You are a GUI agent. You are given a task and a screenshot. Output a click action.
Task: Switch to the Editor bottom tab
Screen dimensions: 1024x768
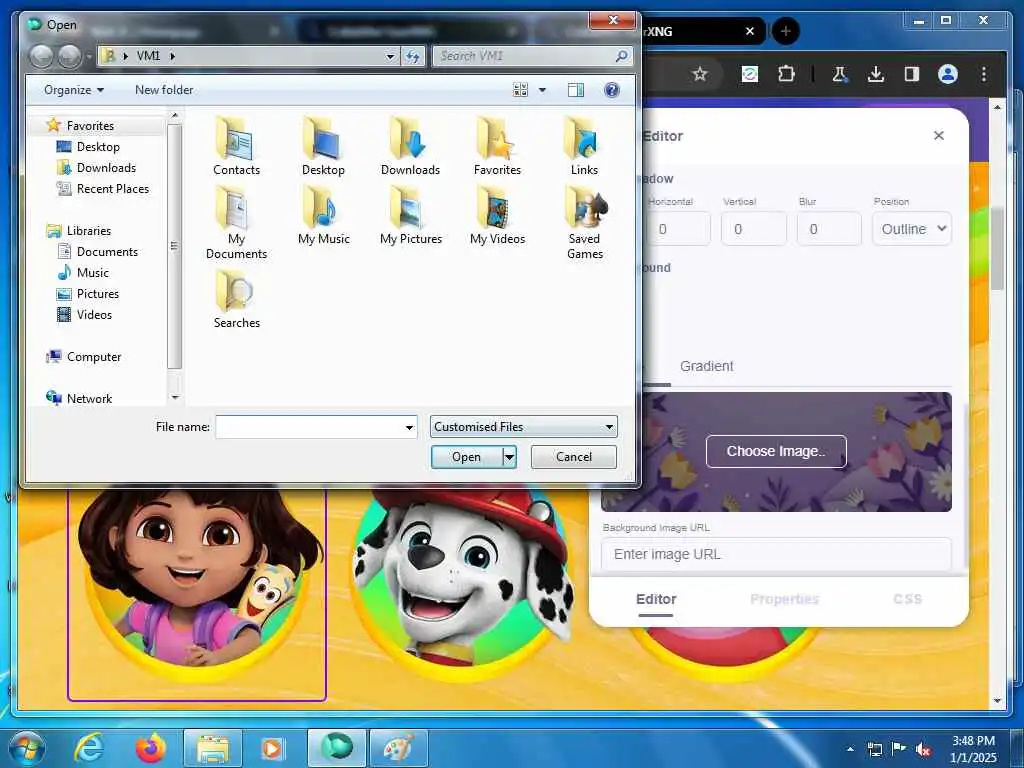656,600
